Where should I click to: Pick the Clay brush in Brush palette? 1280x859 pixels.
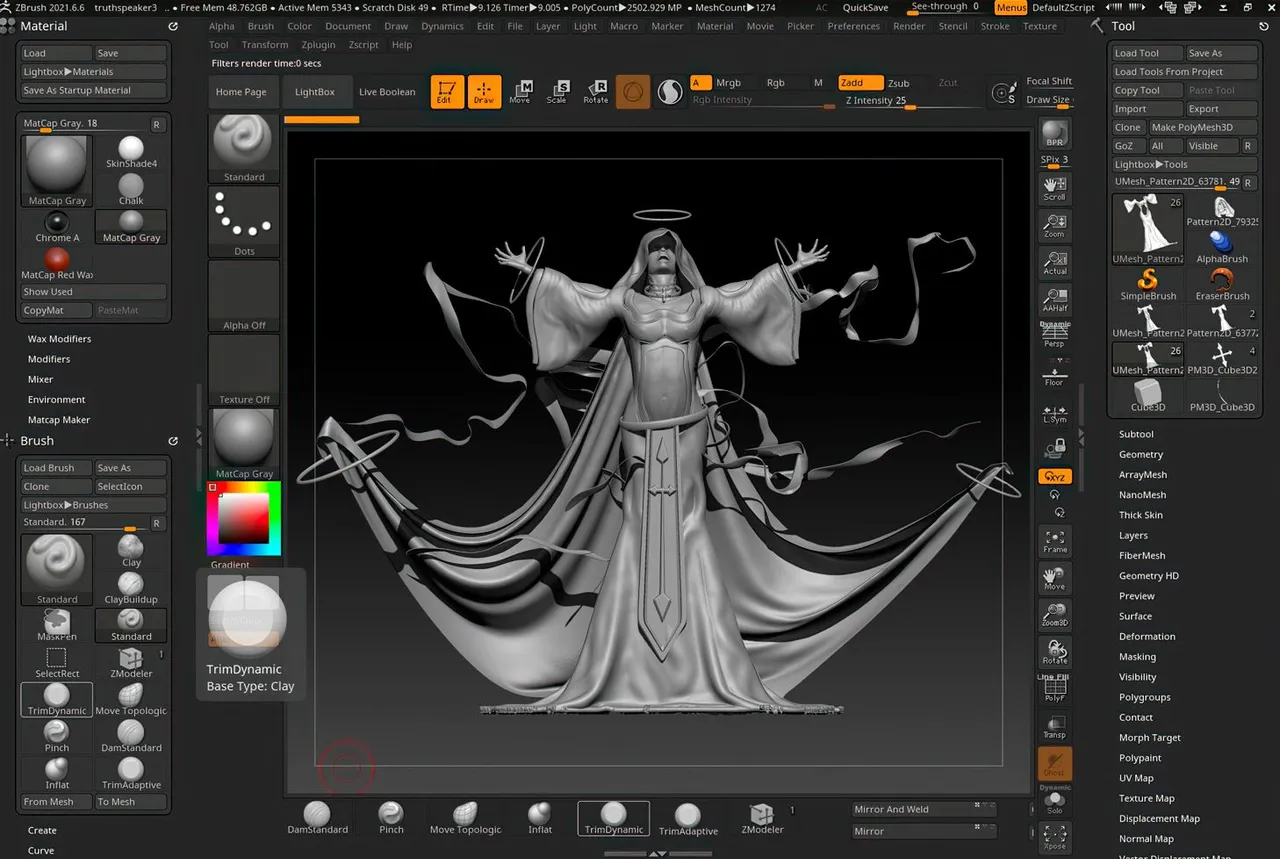point(131,551)
